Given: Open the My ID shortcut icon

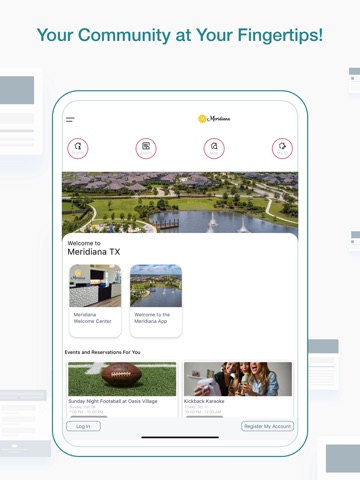Looking at the screenshot, I should pyautogui.click(x=282, y=148).
